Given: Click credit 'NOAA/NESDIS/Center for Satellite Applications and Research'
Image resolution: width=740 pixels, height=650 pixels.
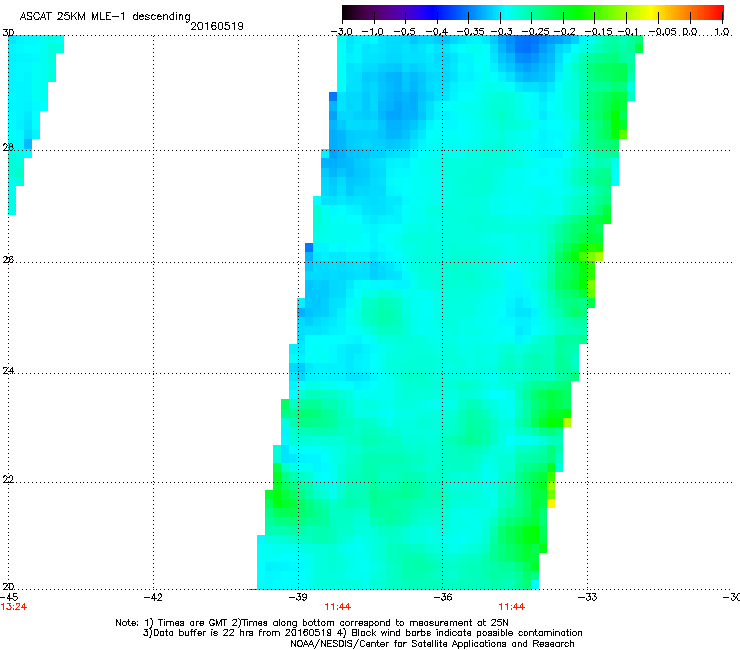Looking at the screenshot, I should point(432,644).
